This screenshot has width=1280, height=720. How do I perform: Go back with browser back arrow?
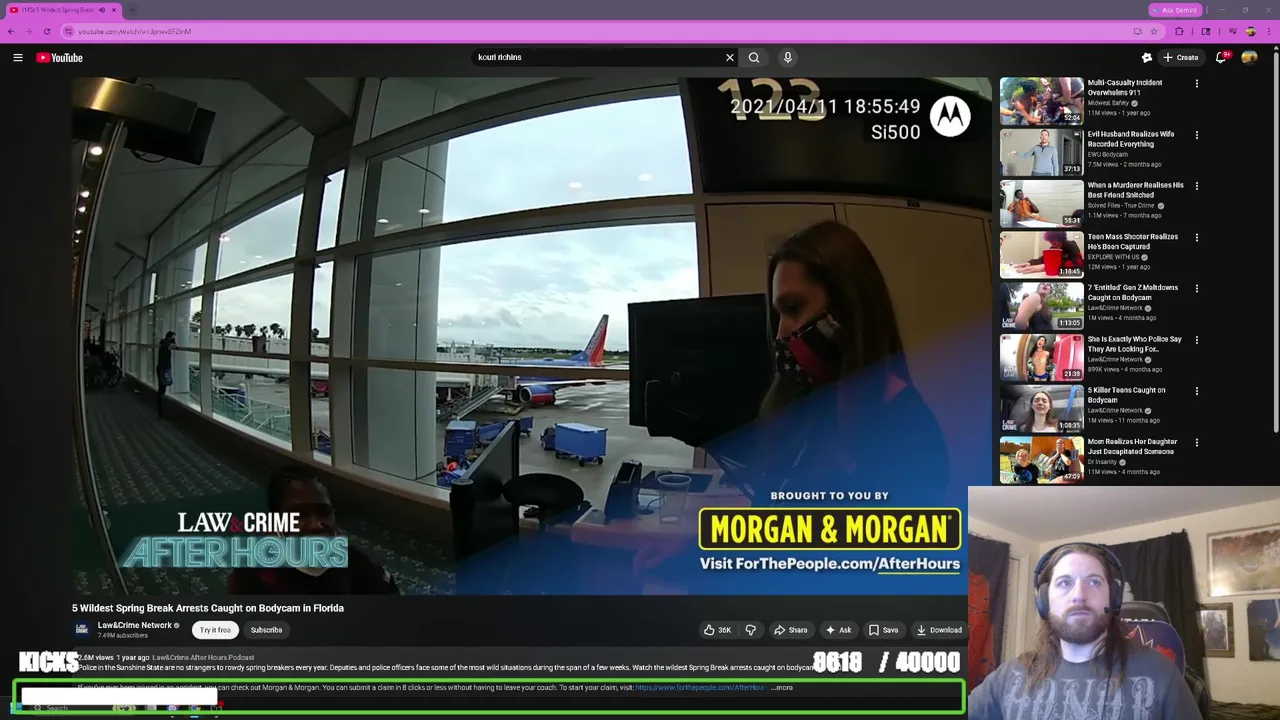click(x=11, y=31)
